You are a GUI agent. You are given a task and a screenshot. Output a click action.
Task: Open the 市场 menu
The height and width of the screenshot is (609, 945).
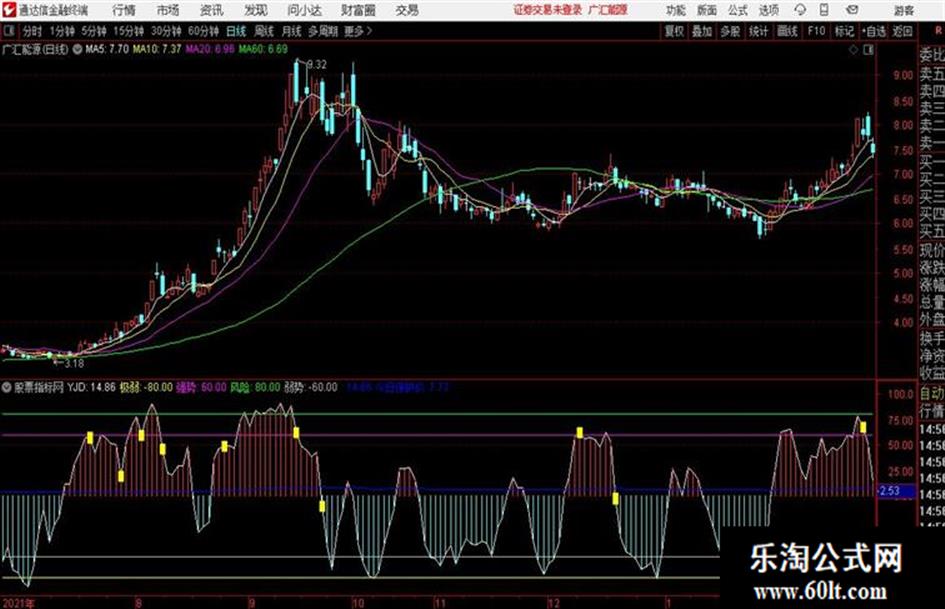point(168,10)
